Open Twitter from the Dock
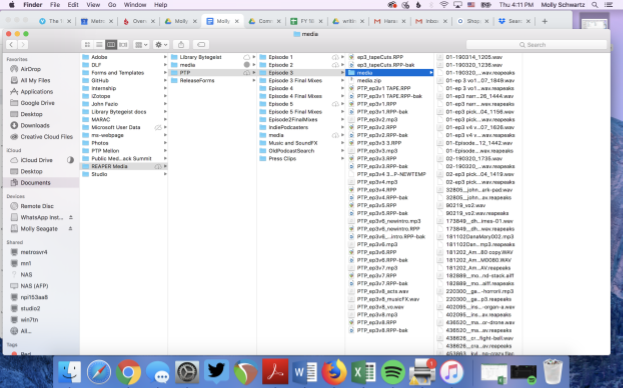The width and height of the screenshot is (623, 388). pyautogui.click(x=216, y=372)
